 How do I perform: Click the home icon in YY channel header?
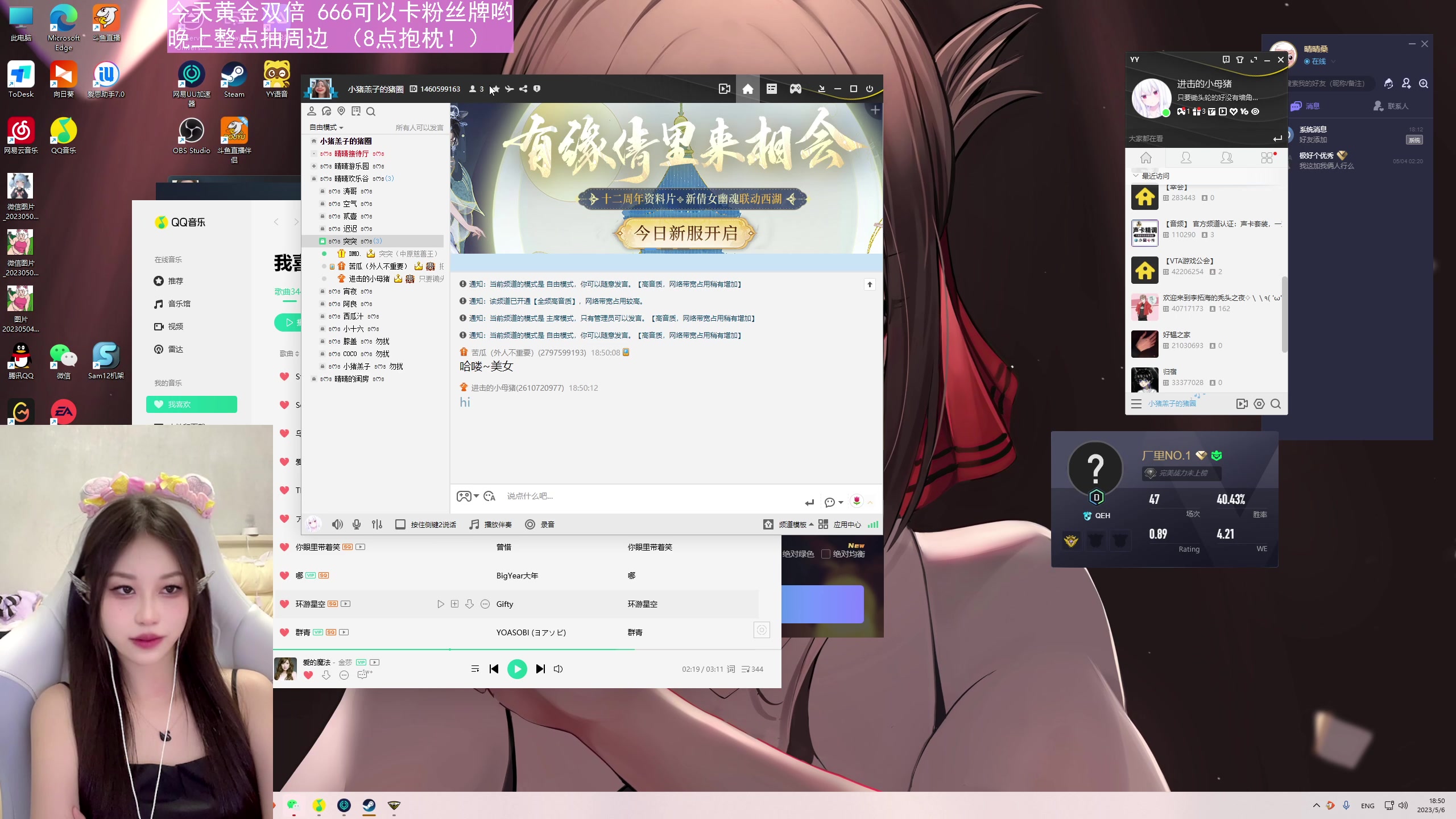[748, 89]
